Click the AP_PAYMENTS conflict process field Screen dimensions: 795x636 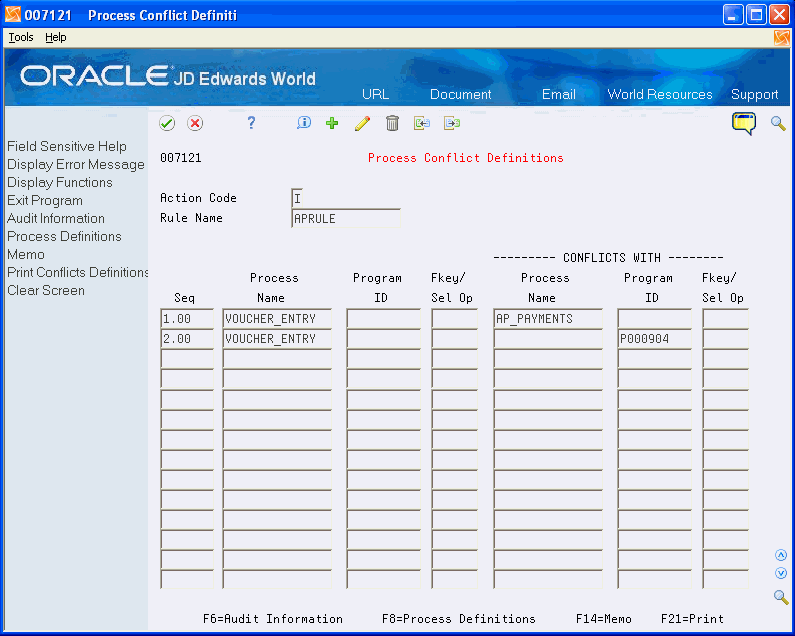(548, 319)
